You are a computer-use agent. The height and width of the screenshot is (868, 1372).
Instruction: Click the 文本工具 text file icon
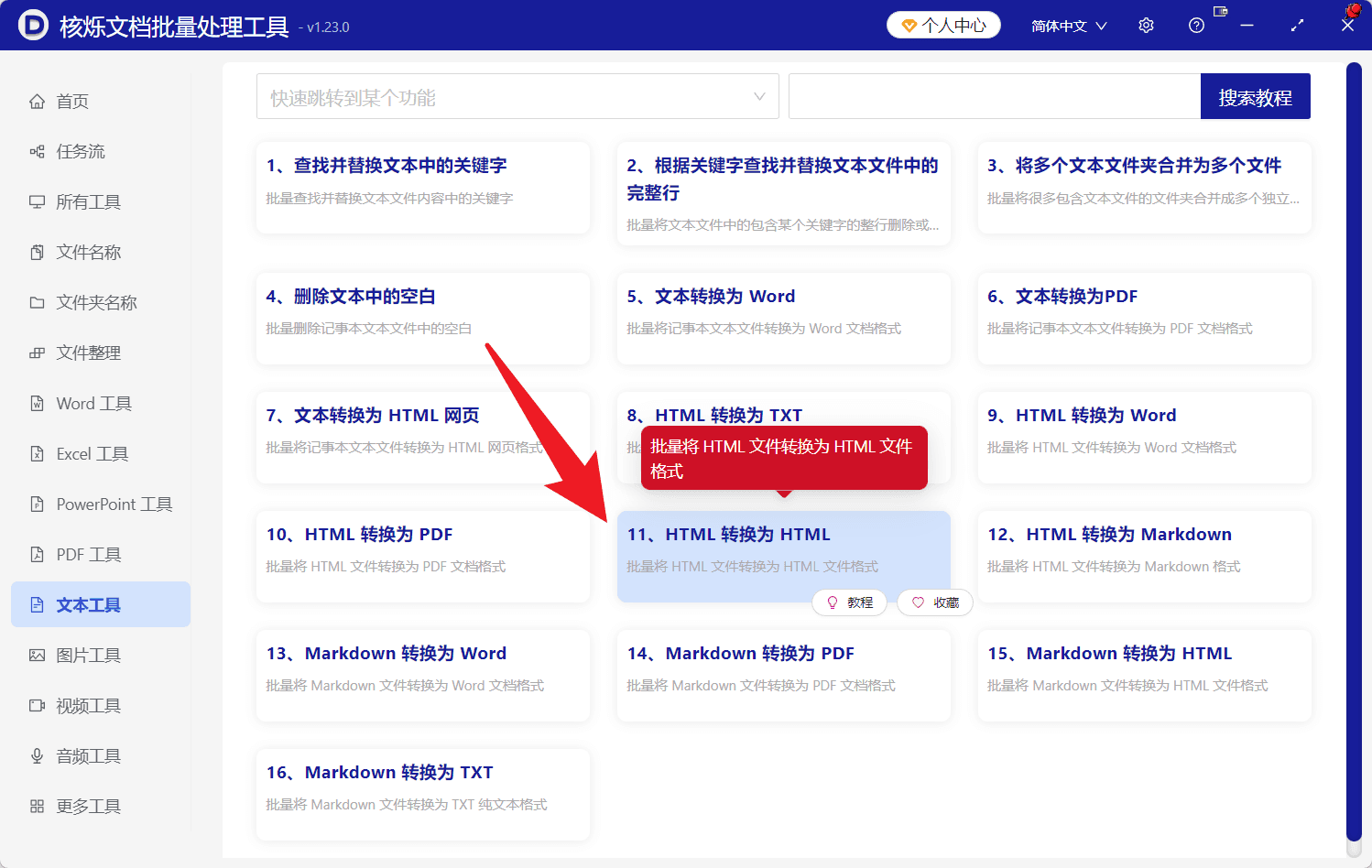click(x=37, y=604)
